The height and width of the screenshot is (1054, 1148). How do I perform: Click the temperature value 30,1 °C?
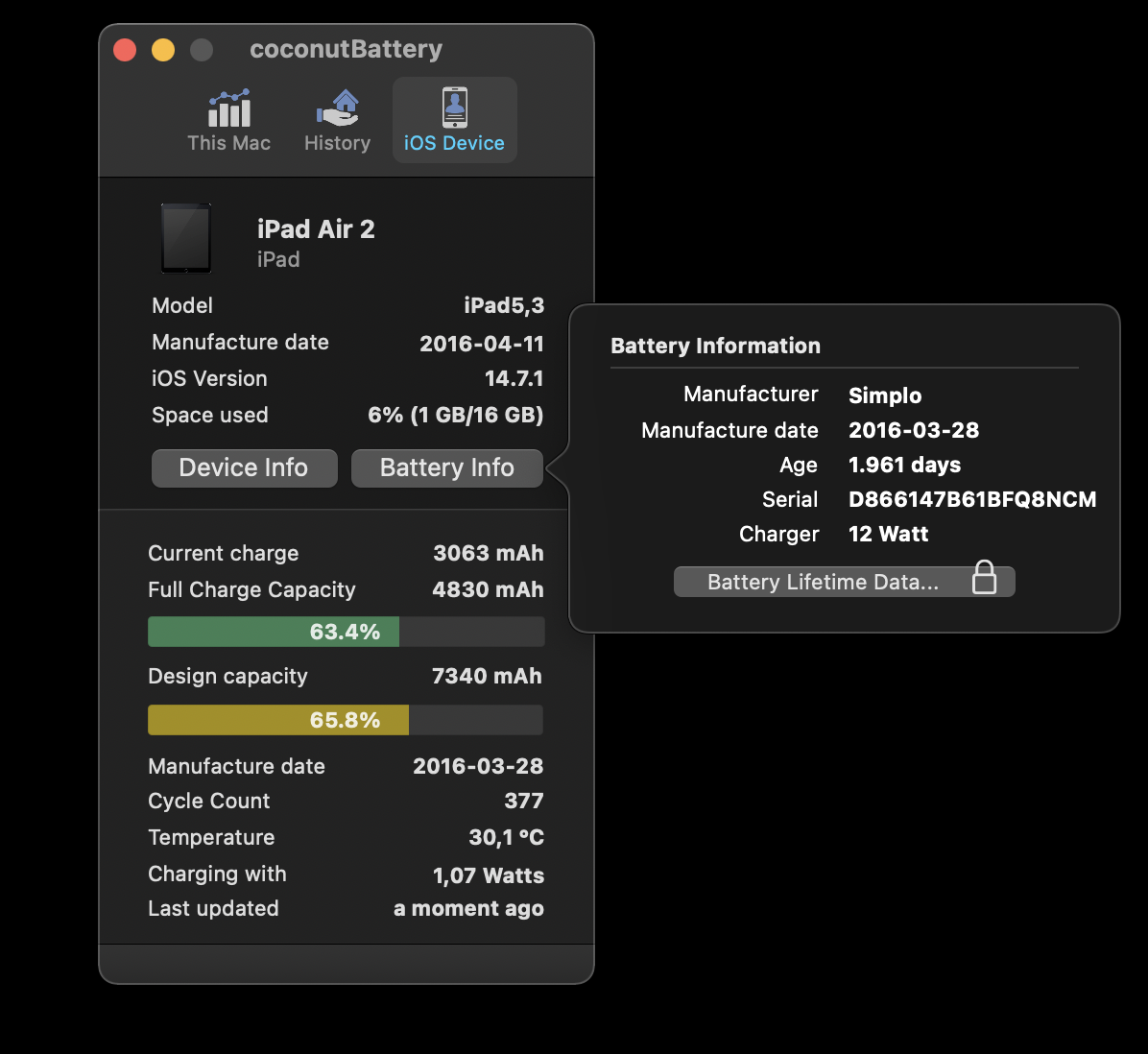507,837
